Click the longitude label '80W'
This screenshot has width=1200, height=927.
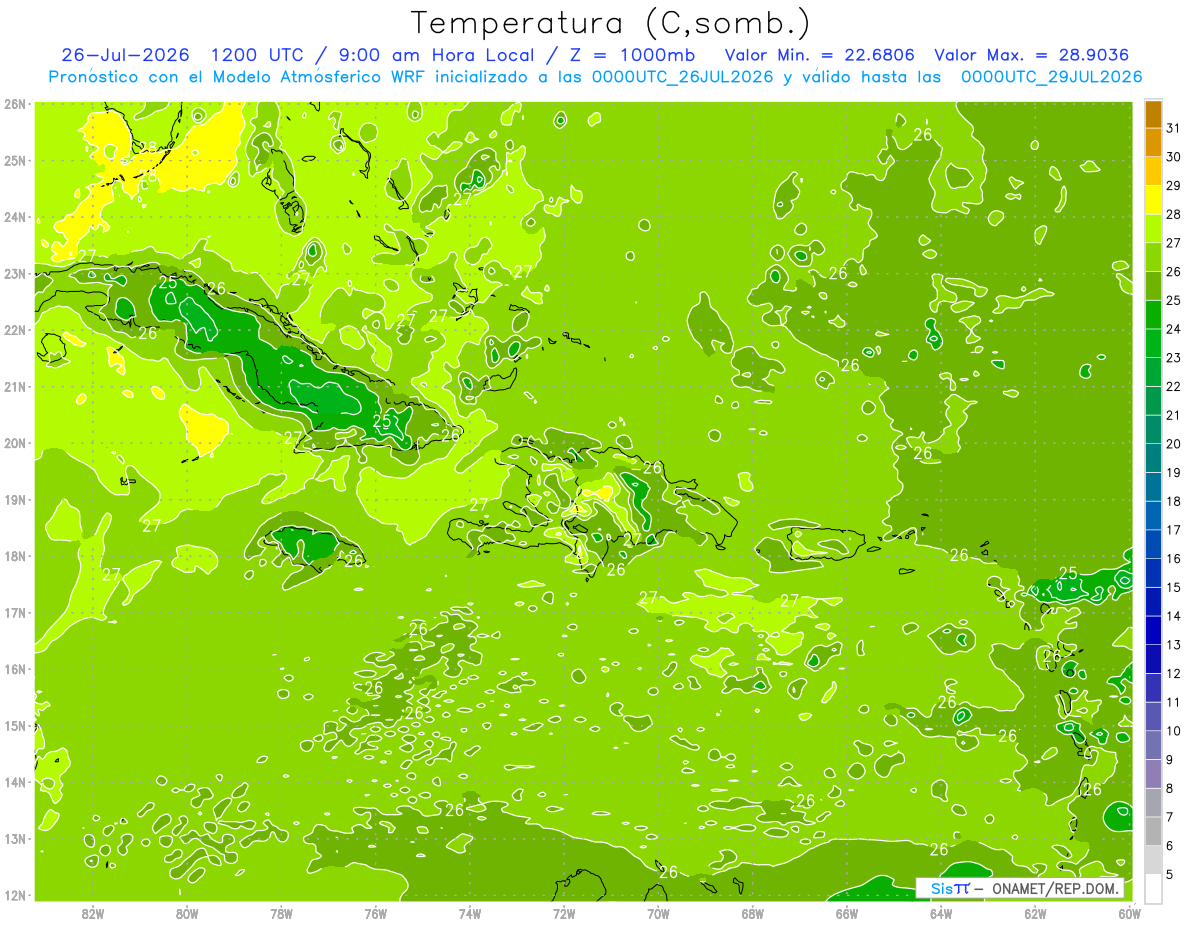(187, 913)
